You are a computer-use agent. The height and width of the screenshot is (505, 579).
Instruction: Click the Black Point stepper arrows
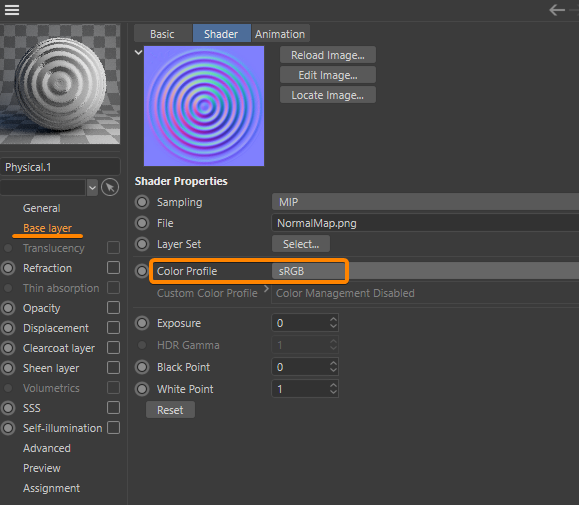click(x=333, y=367)
